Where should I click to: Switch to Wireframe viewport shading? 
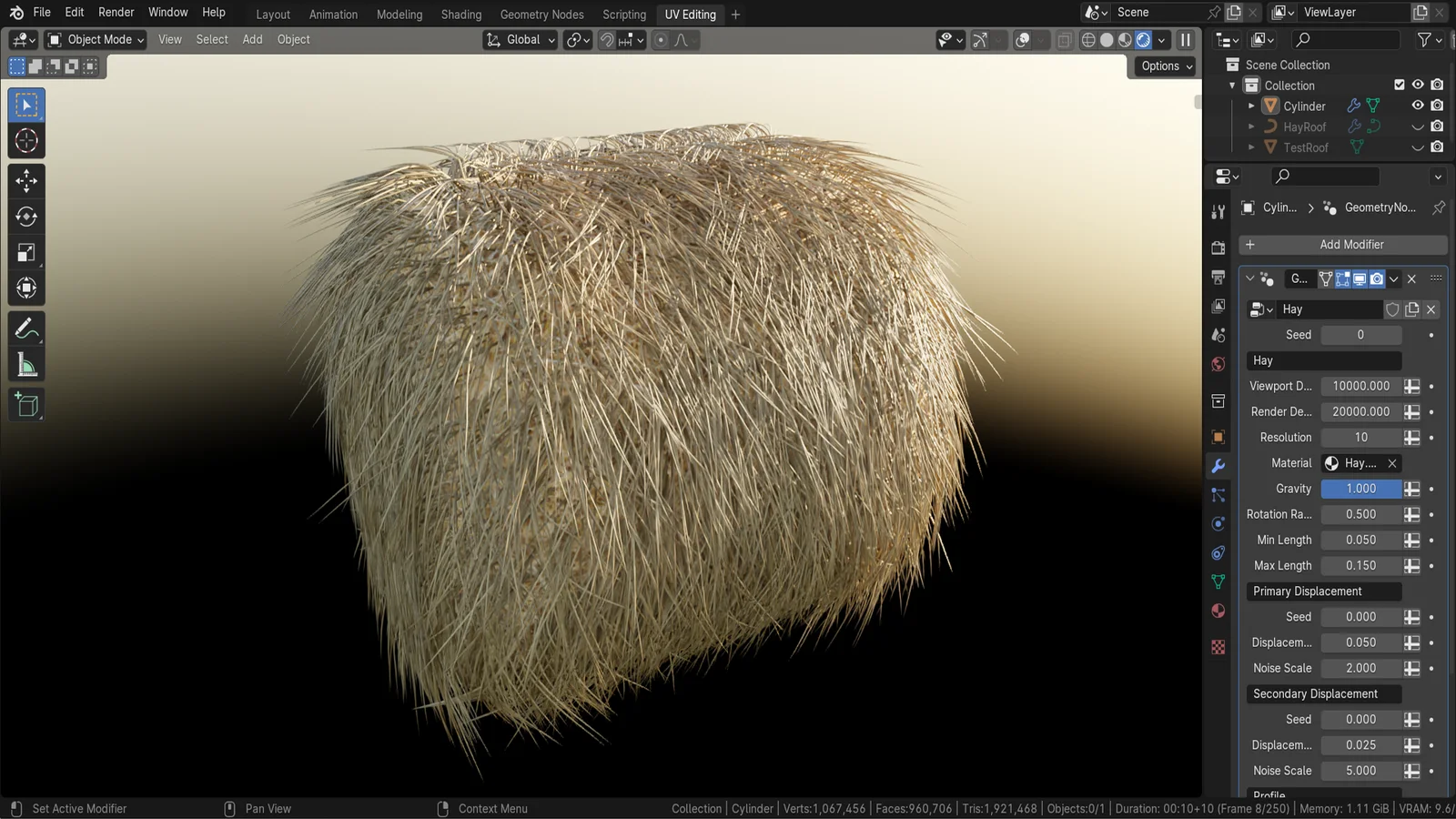[x=1088, y=40]
